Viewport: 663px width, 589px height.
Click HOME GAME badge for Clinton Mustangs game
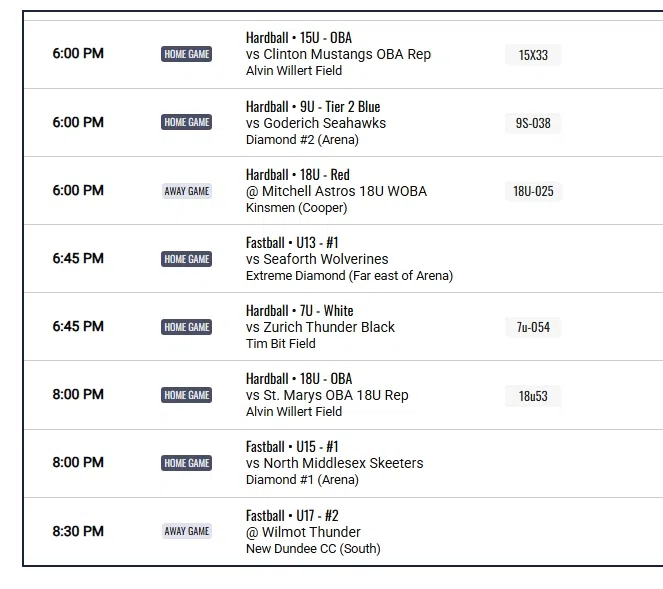click(x=186, y=54)
